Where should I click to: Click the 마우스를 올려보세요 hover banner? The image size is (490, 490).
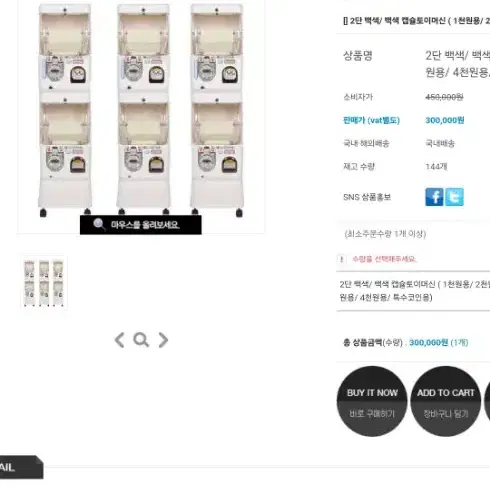141,225
